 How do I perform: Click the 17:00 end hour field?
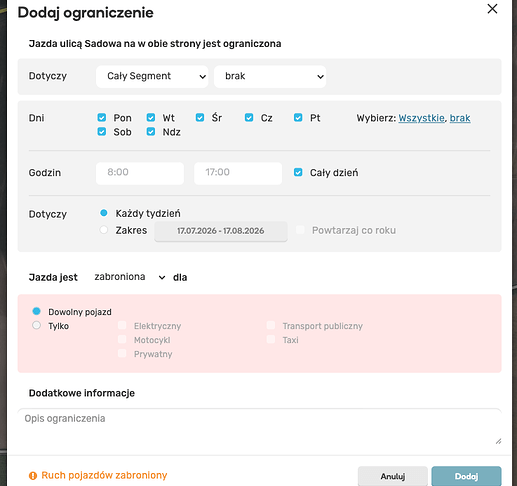pyautogui.click(x=238, y=173)
